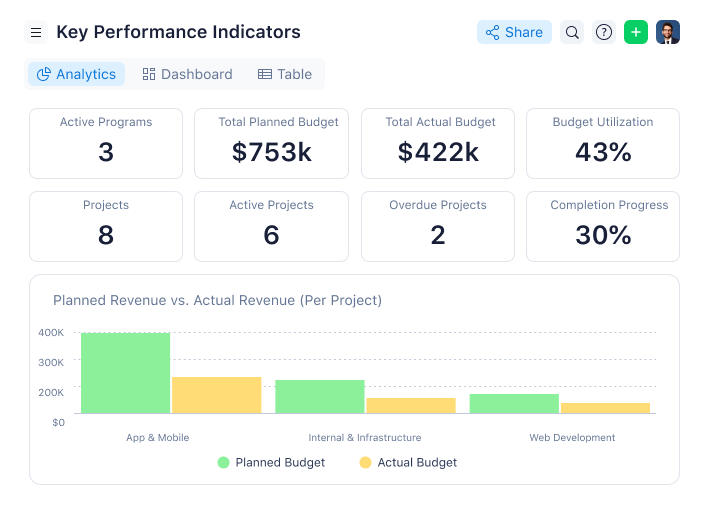Click the Planned Budget green legend dot

(x=224, y=463)
